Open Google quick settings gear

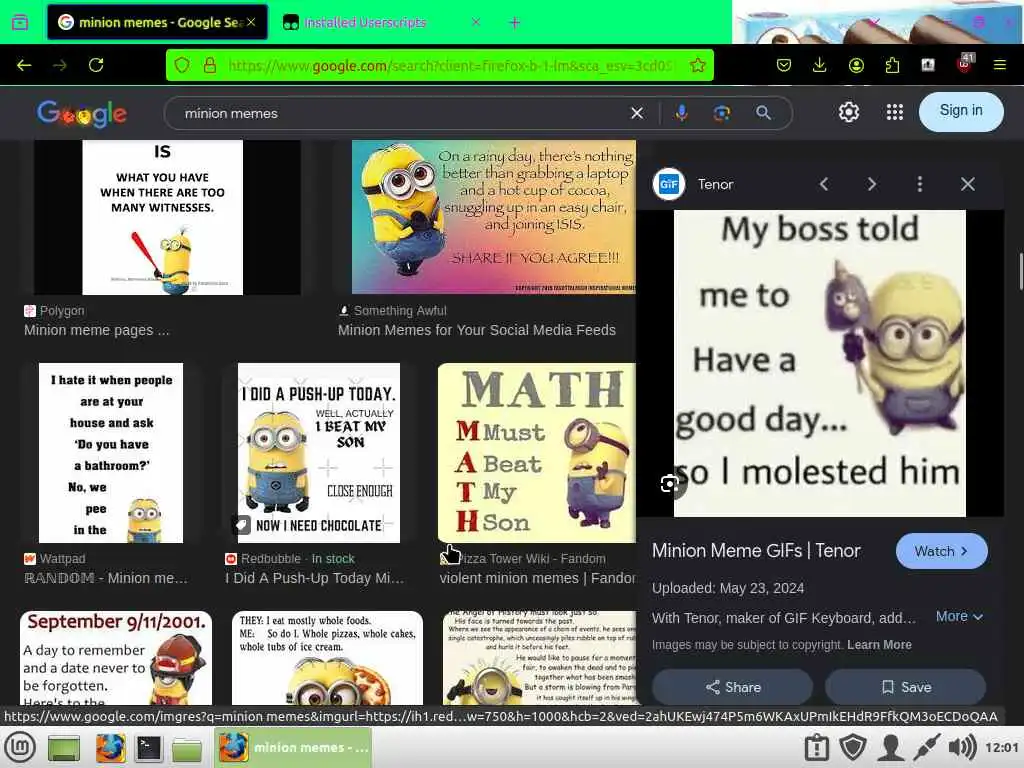848,112
